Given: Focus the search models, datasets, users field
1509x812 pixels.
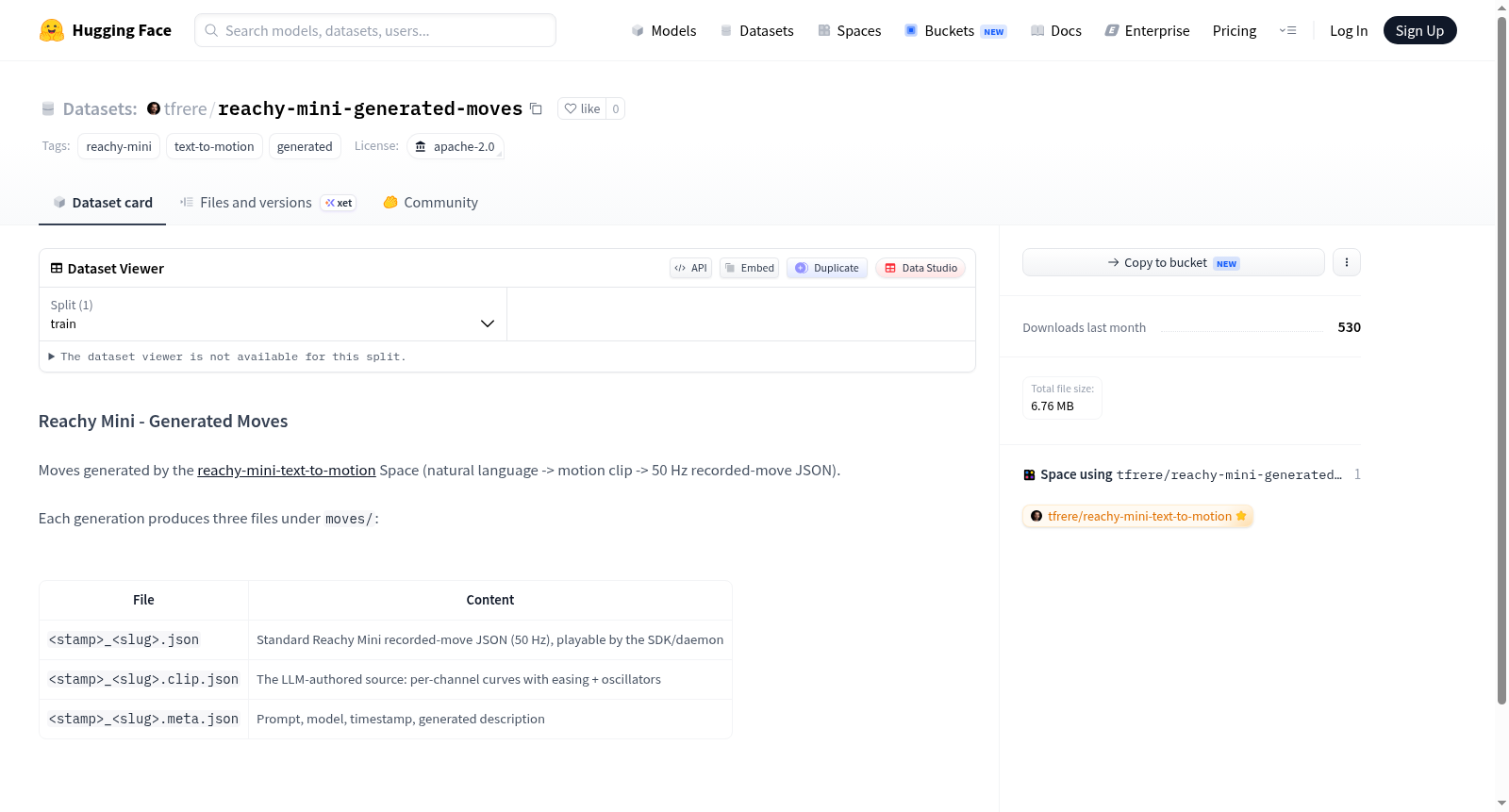Looking at the screenshot, I should point(375,30).
